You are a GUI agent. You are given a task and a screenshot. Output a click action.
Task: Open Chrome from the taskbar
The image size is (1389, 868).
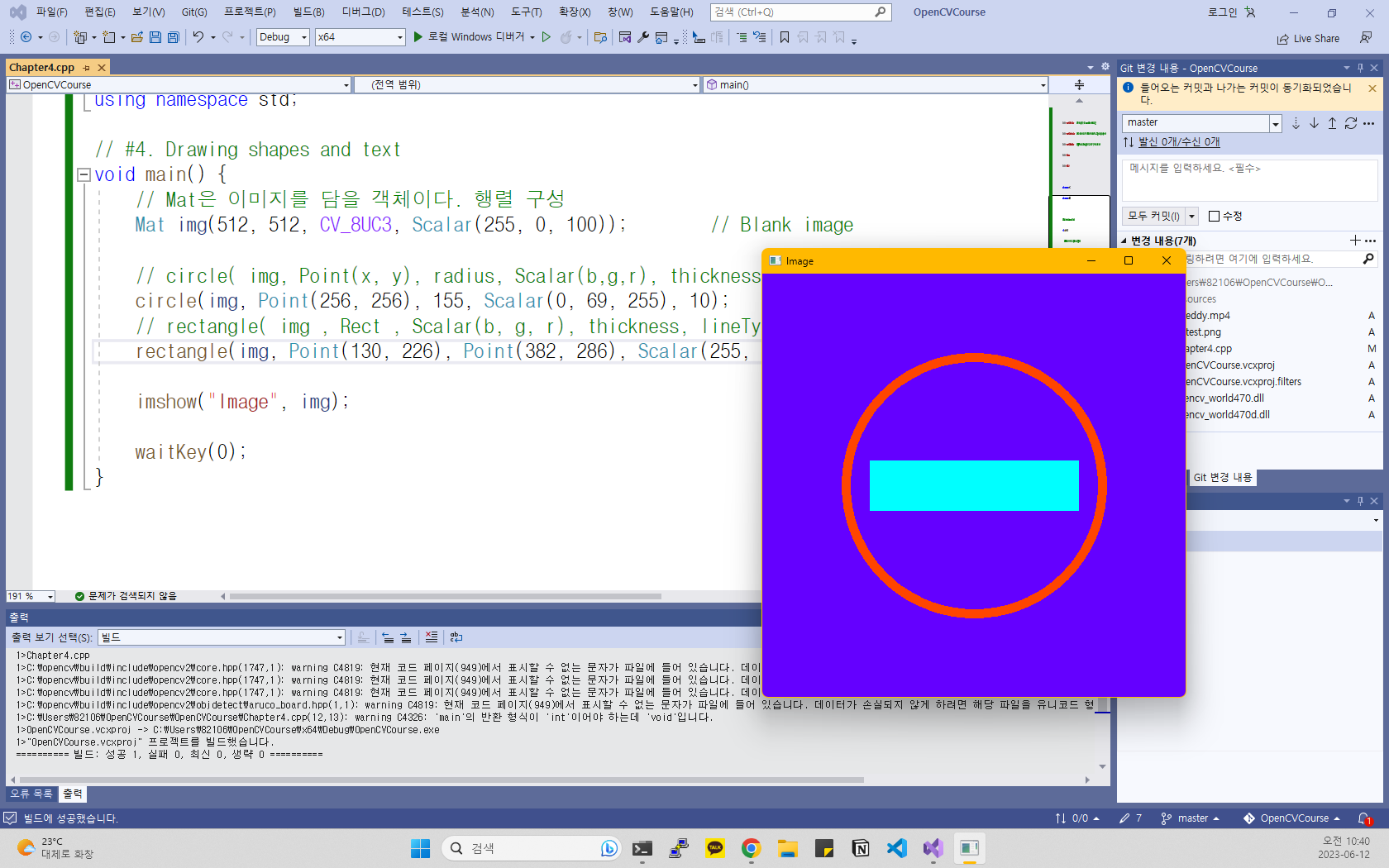tap(751, 848)
